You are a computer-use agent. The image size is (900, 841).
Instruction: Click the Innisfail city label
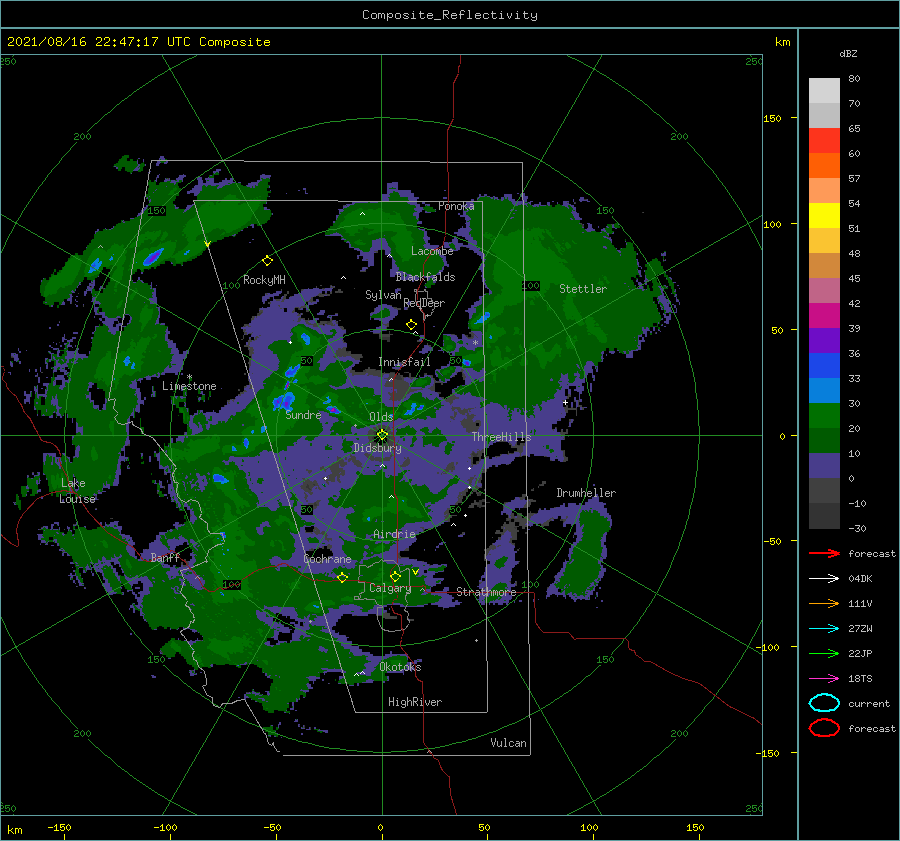tap(404, 362)
